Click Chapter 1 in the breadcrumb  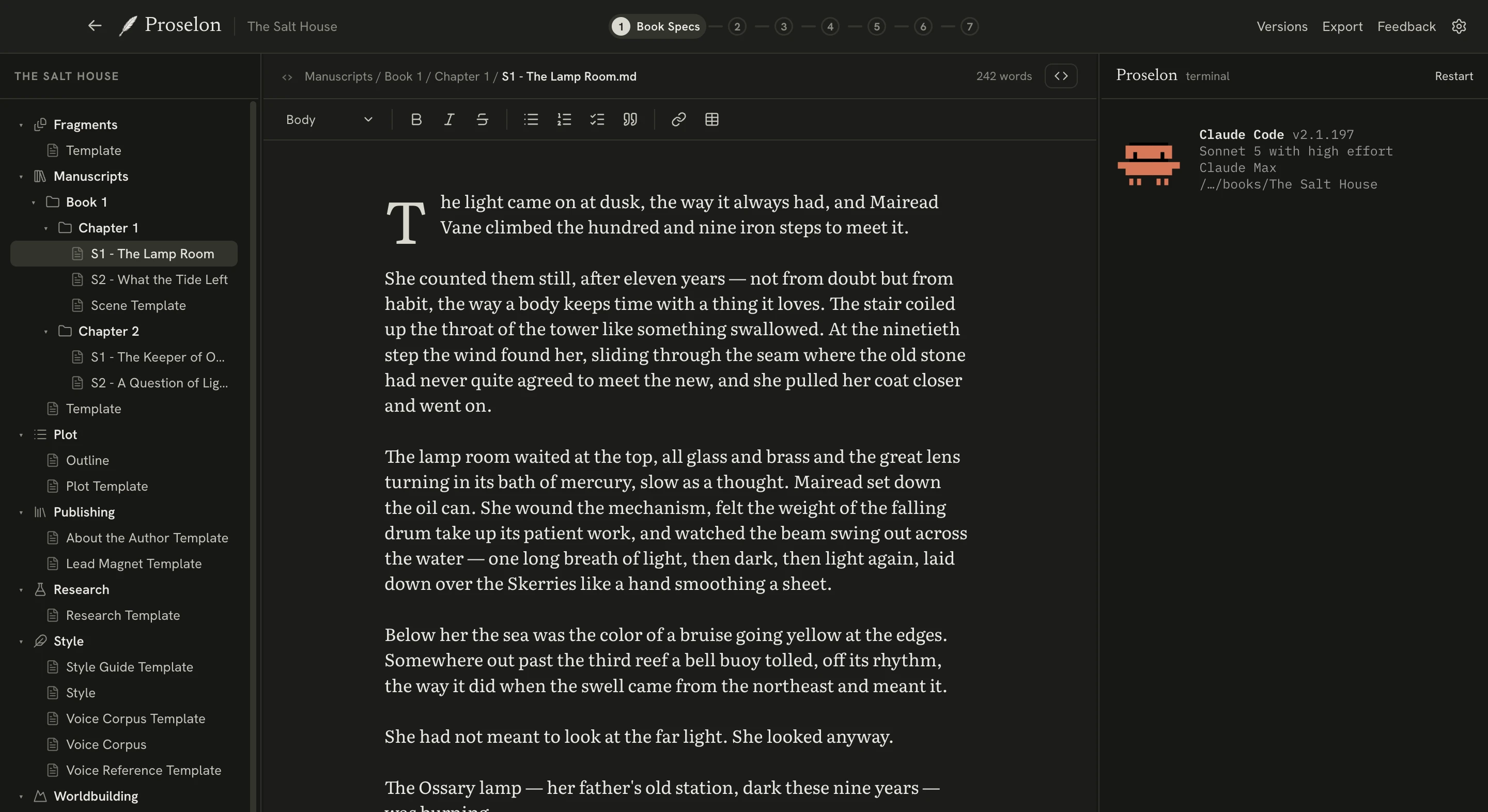(x=461, y=76)
